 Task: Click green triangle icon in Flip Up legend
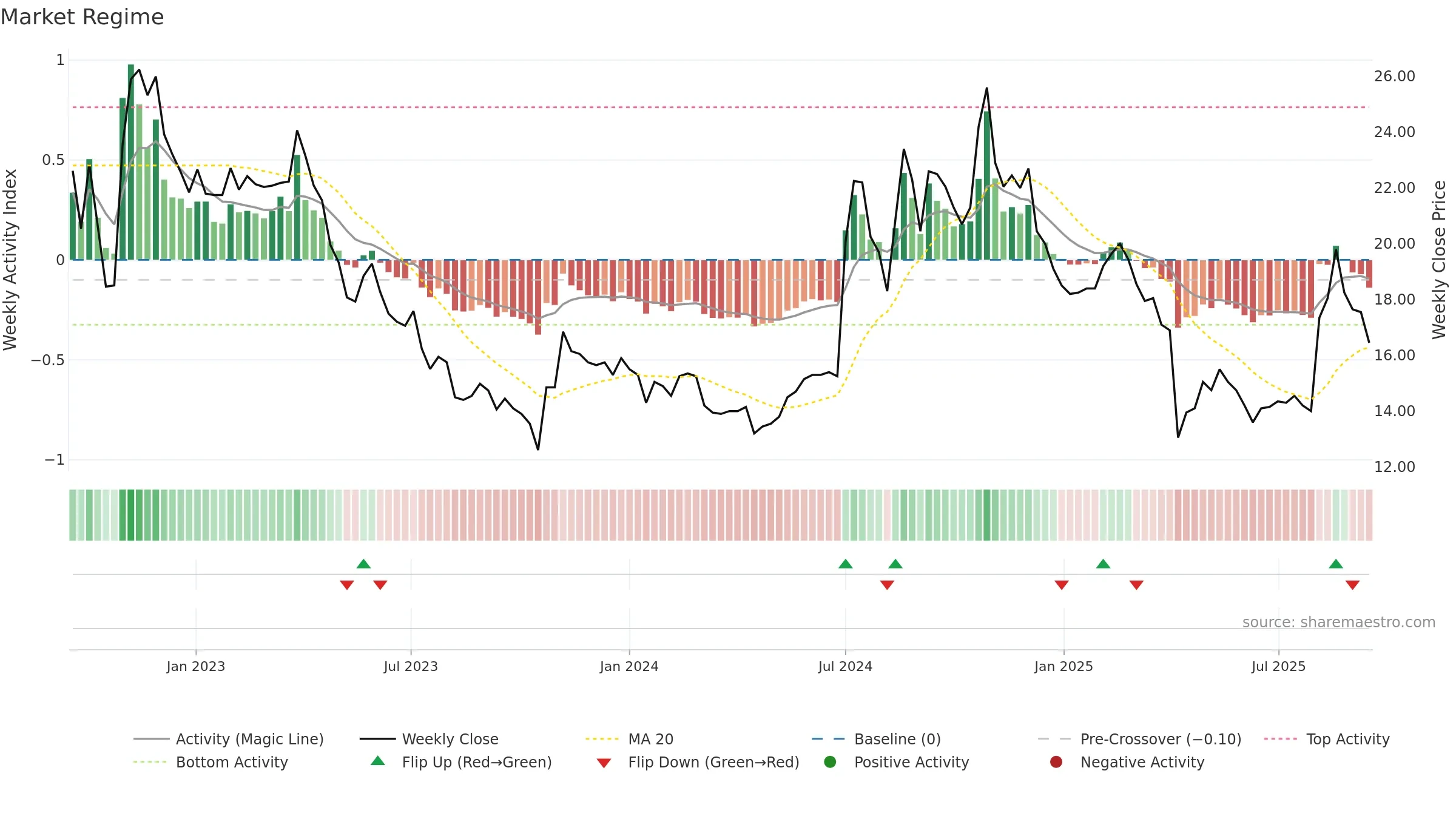pyautogui.click(x=378, y=761)
